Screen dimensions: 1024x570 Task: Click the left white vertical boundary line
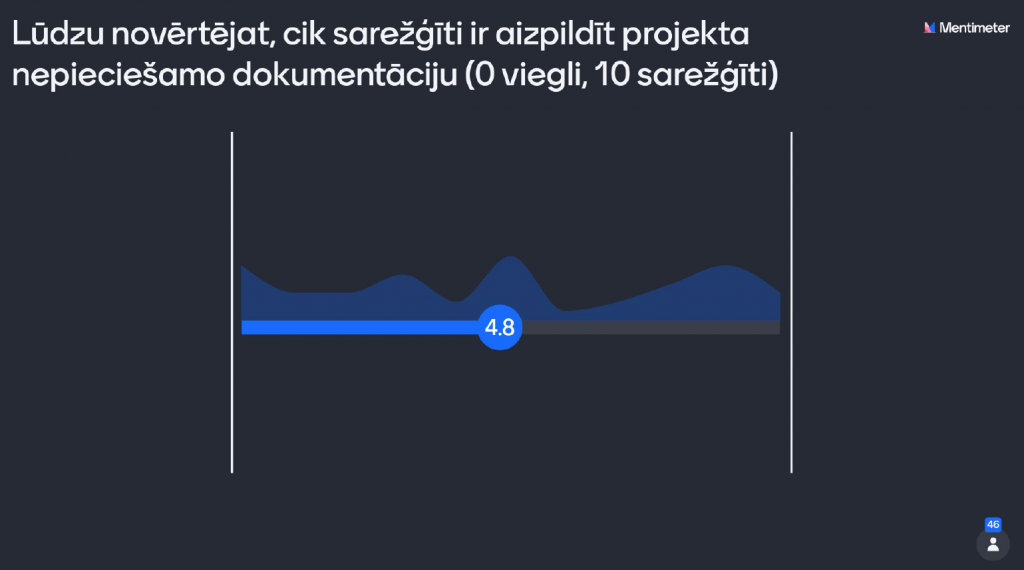click(232, 300)
